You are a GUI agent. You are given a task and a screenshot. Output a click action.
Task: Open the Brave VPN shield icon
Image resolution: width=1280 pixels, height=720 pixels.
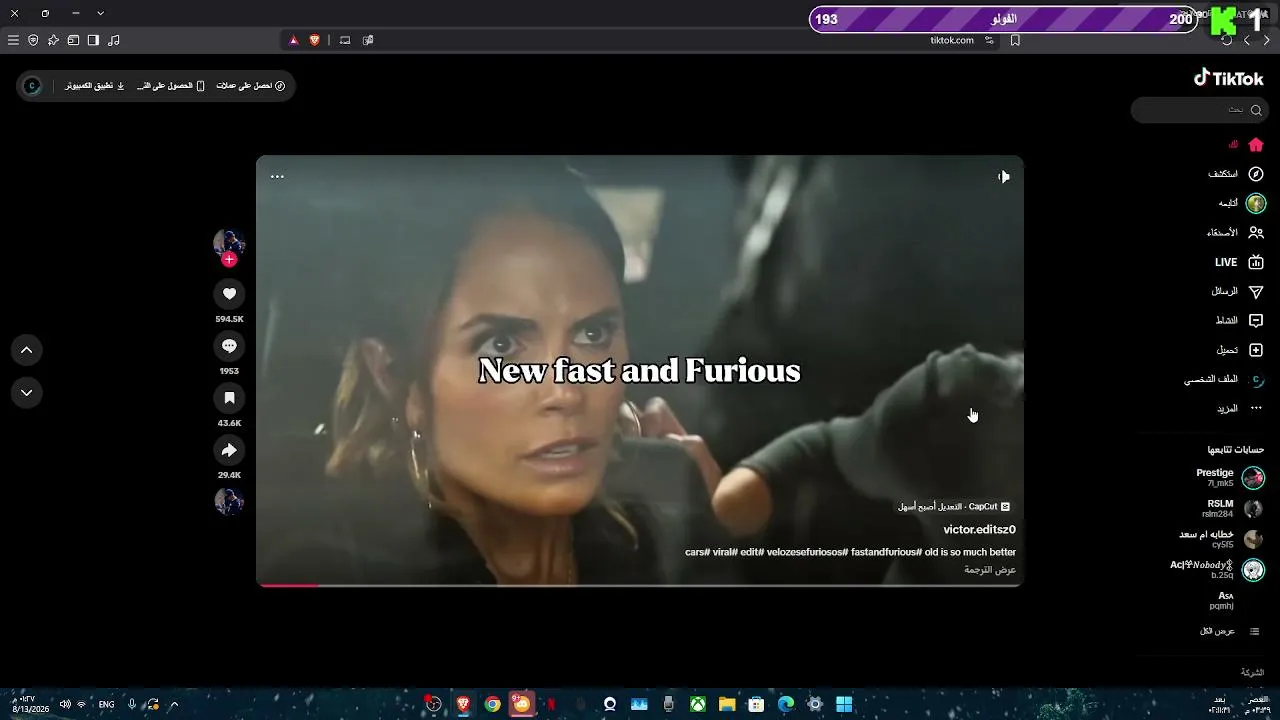[33, 40]
